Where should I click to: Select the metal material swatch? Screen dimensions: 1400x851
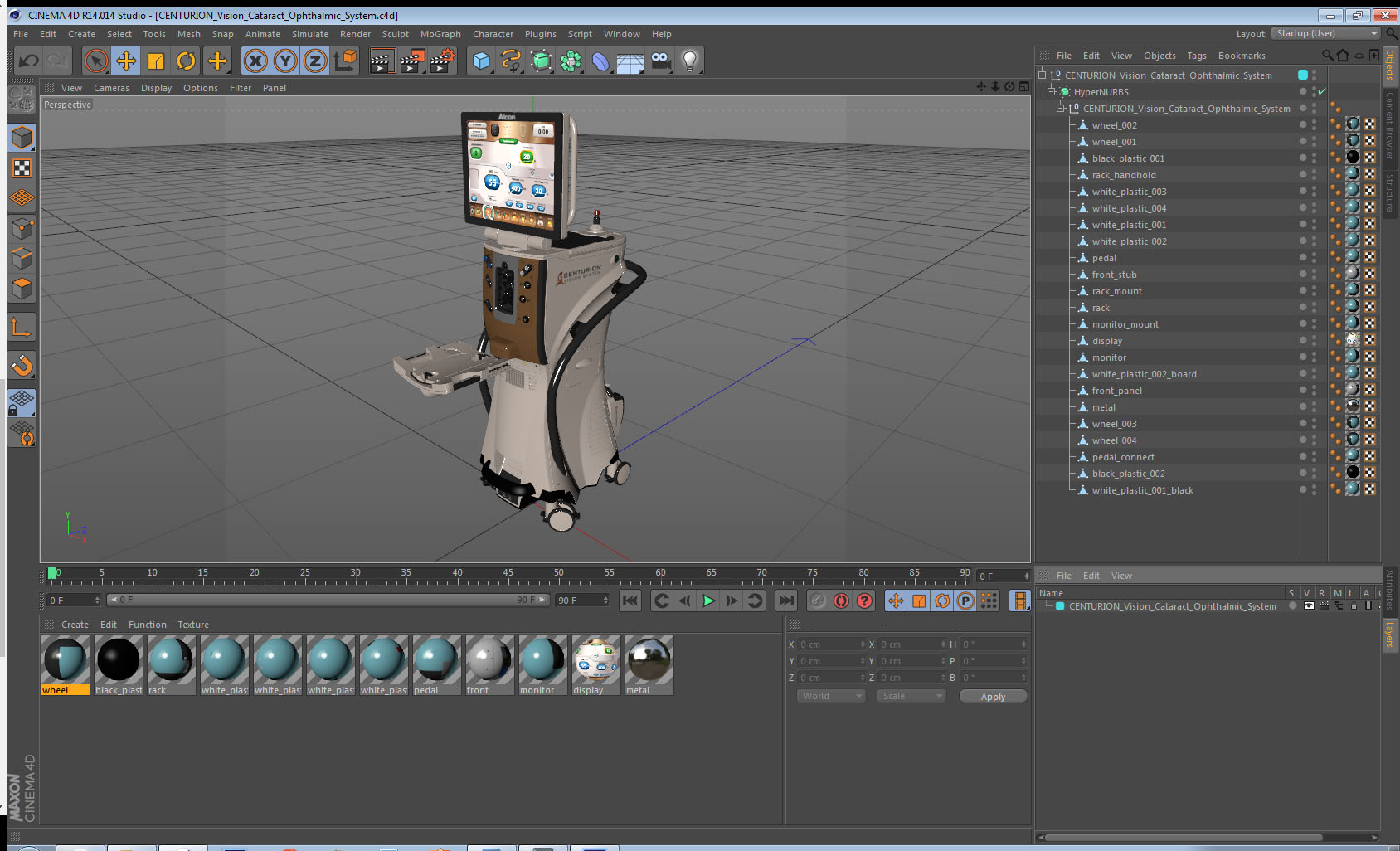[649, 665]
